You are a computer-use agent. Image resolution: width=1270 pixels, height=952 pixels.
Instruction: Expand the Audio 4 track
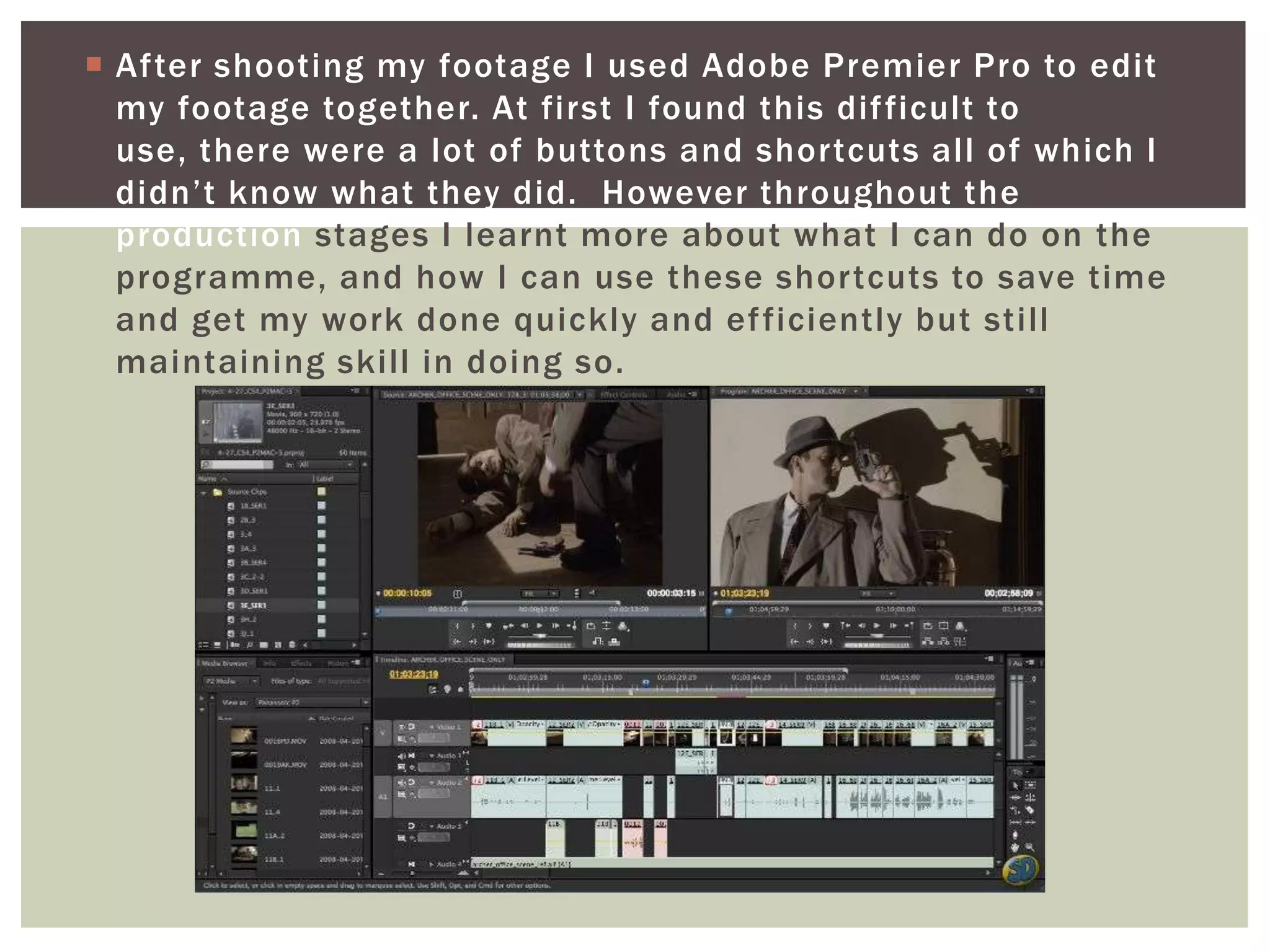pyautogui.click(x=432, y=865)
